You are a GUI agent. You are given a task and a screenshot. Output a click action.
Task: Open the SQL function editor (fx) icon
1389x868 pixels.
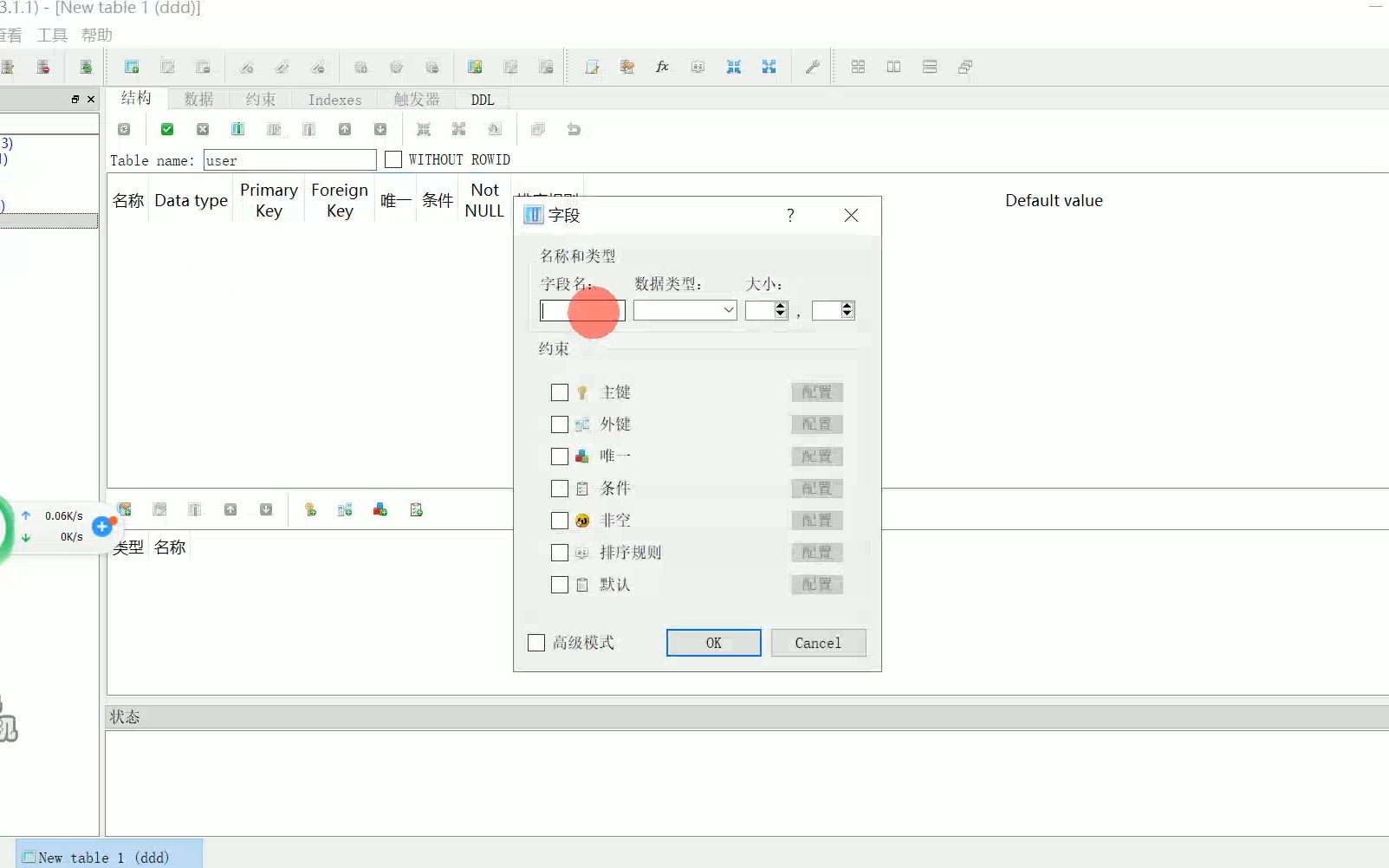point(662,67)
